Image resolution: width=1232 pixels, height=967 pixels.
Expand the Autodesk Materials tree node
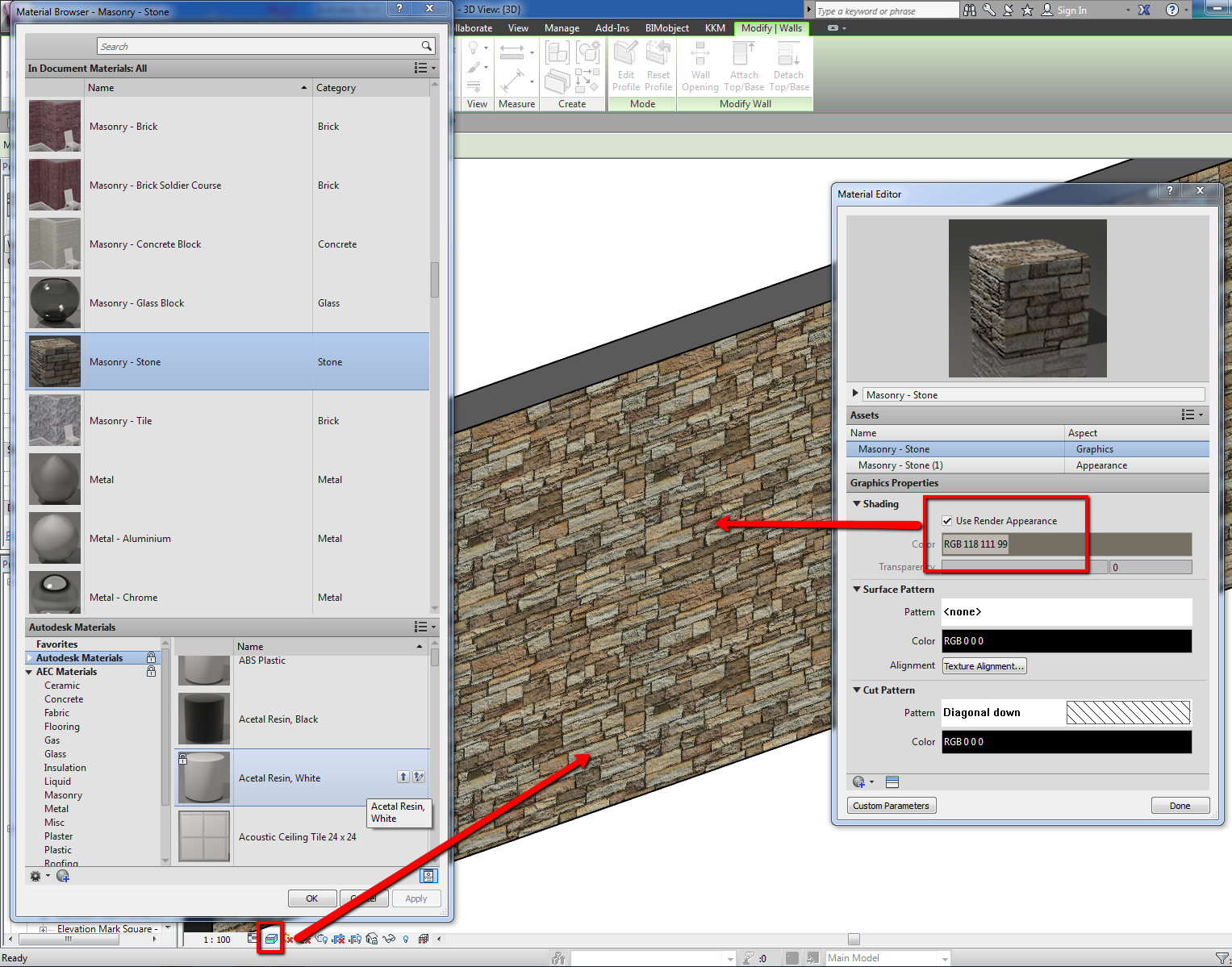pyautogui.click(x=30, y=658)
